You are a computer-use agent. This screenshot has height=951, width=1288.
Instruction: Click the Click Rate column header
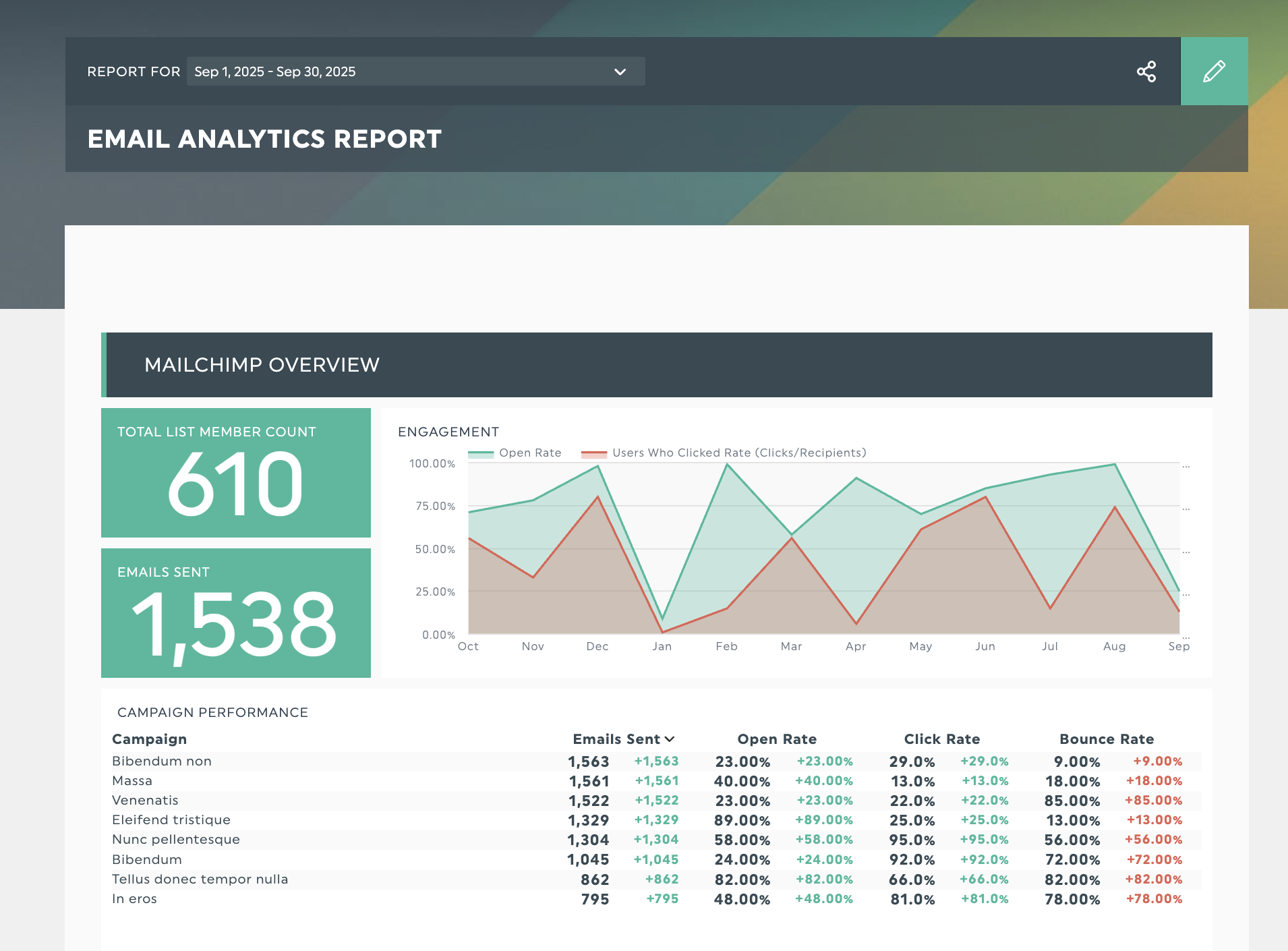coord(941,739)
